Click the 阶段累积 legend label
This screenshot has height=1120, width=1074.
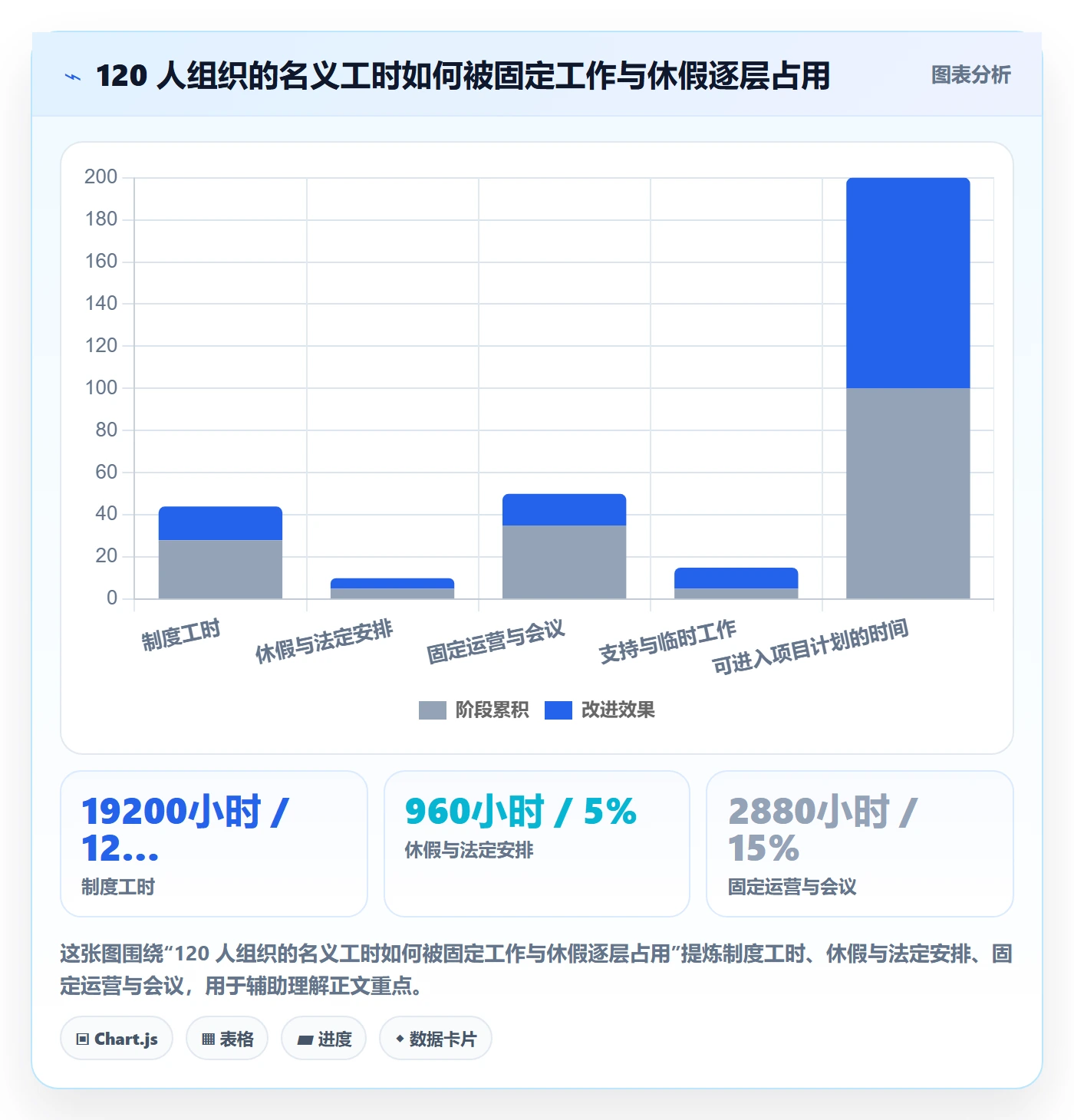pos(492,710)
